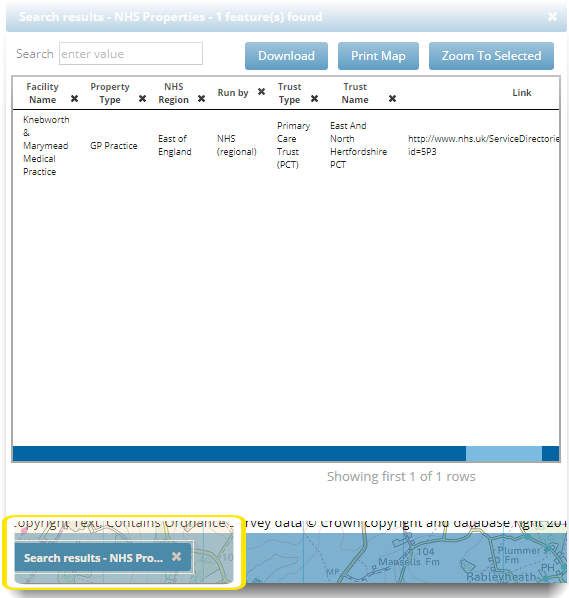Viewport: 569px width, 598px height.
Task: Click Zoom To Selected button
Action: pyautogui.click(x=491, y=56)
